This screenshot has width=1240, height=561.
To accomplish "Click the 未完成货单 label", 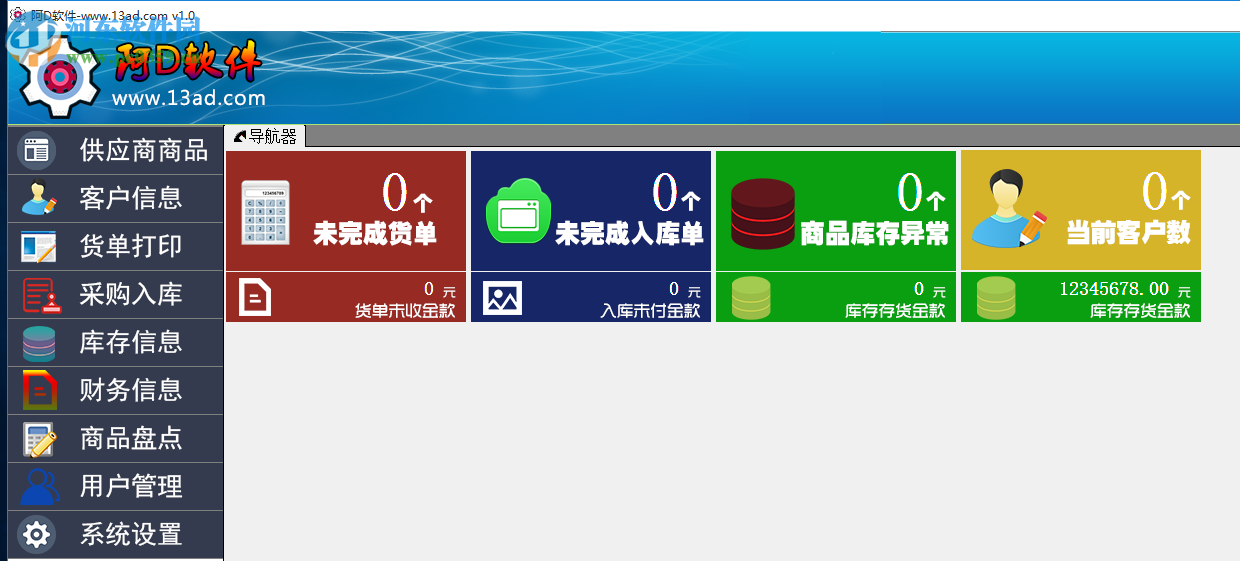I will pyautogui.click(x=375, y=234).
